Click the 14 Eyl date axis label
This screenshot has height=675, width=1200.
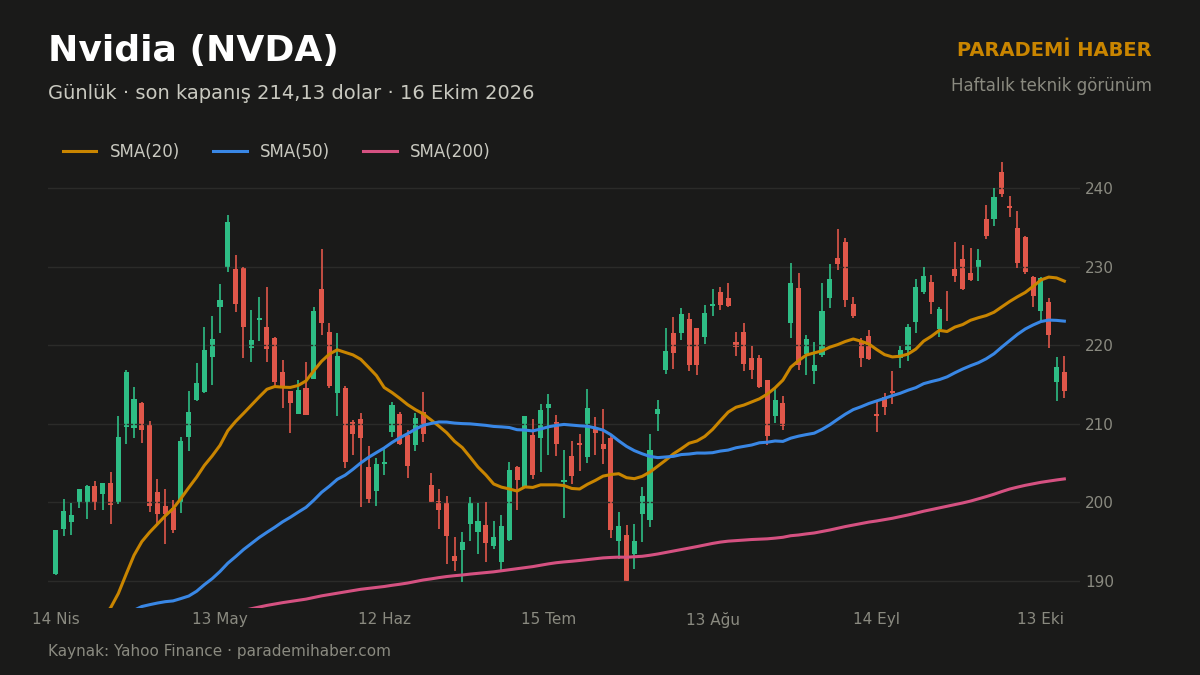[x=877, y=619]
